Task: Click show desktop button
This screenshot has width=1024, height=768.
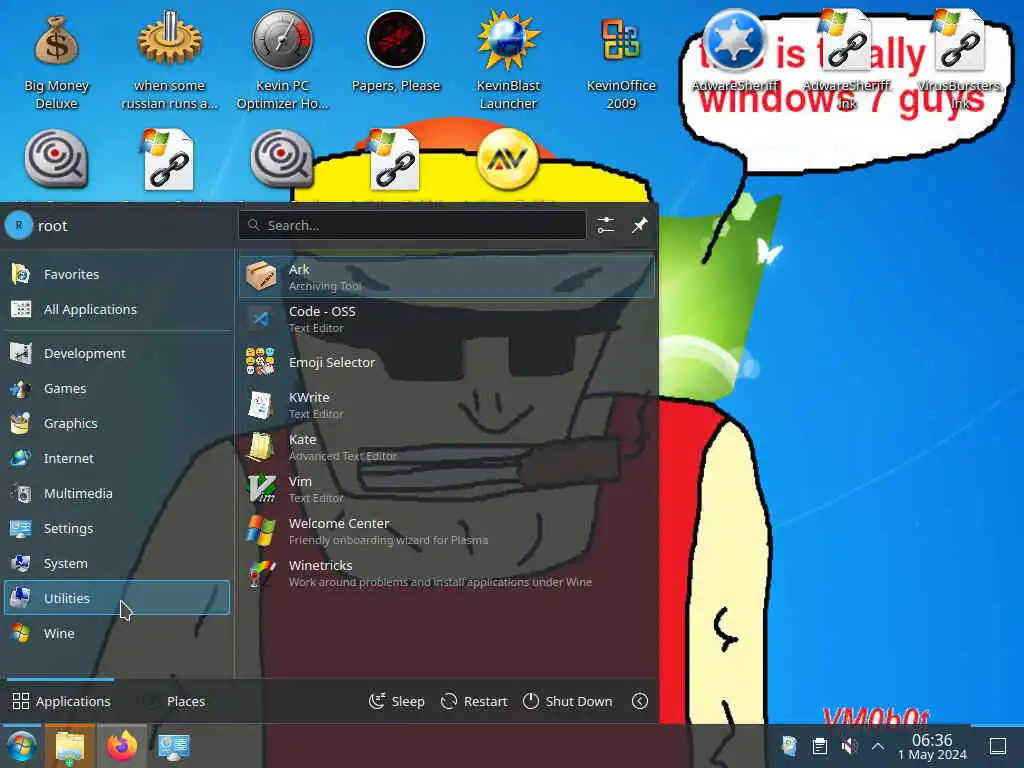Action: [x=997, y=746]
